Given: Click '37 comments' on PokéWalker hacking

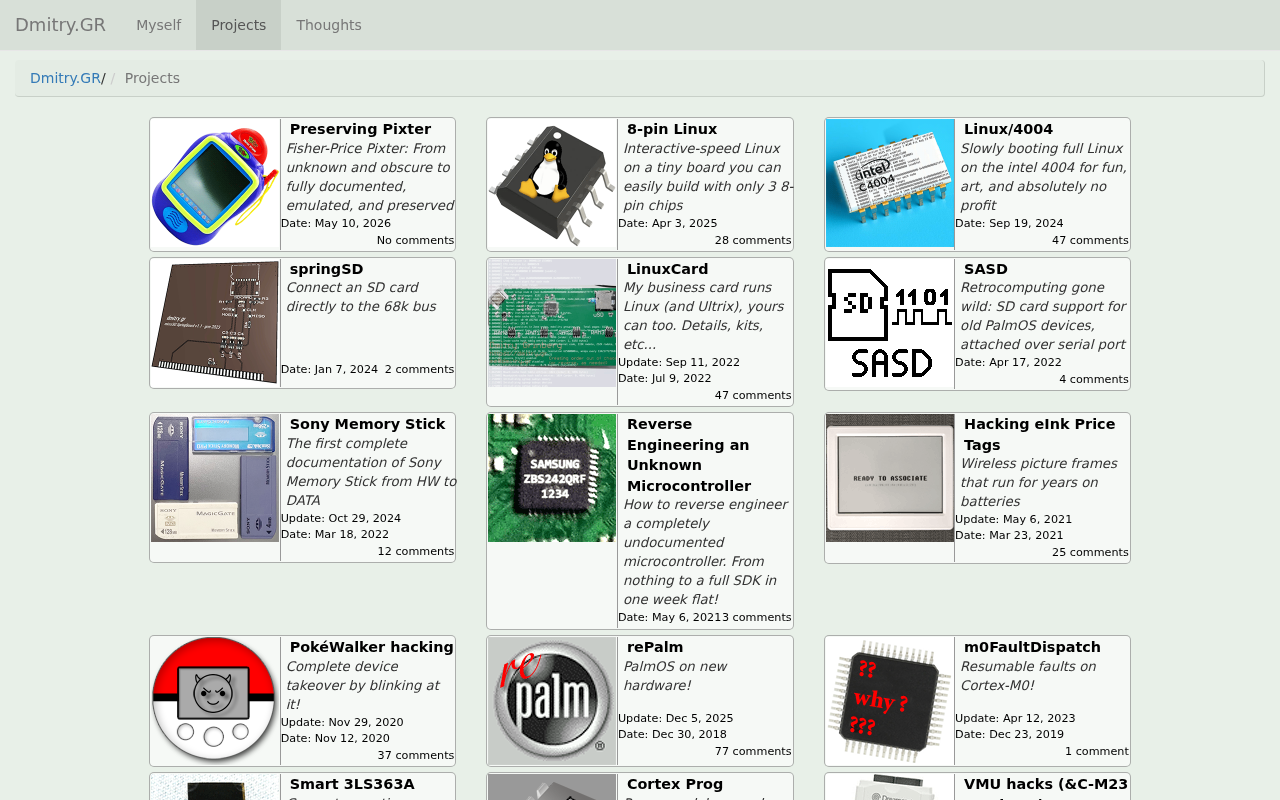Looking at the screenshot, I should pos(416,755).
